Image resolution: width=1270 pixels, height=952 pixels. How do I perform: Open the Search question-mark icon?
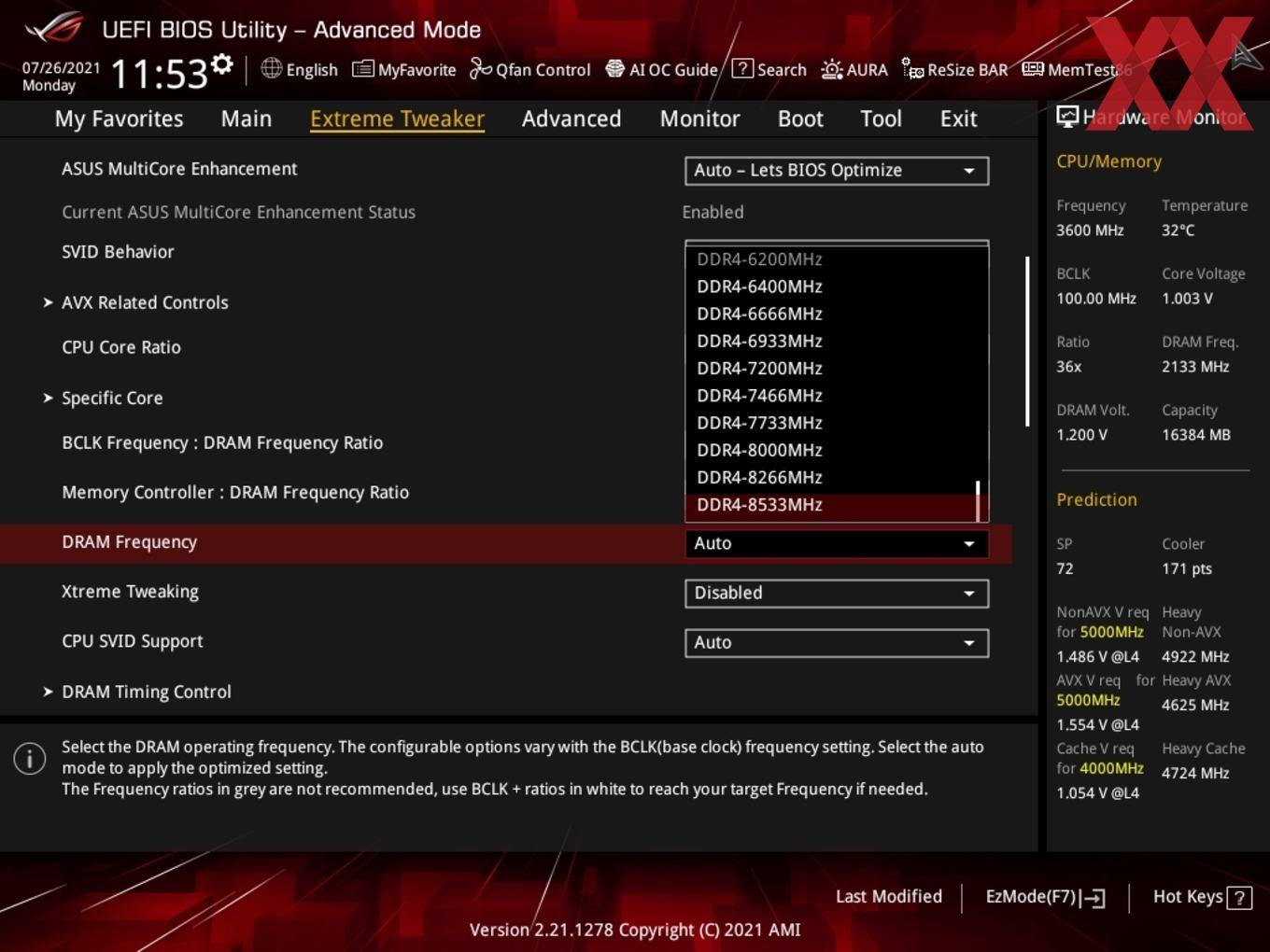coord(742,69)
